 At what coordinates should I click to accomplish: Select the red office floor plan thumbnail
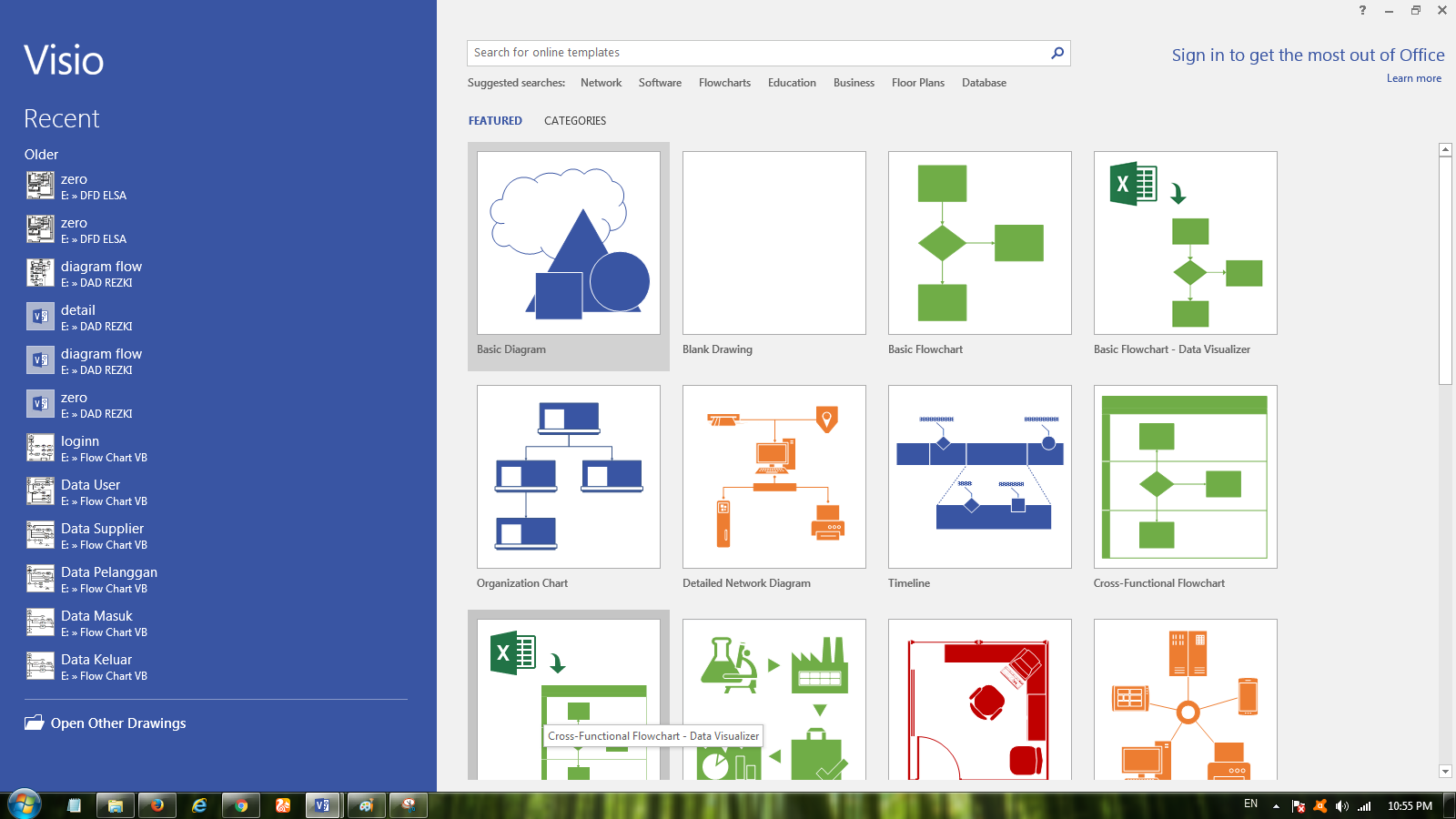pyautogui.click(x=980, y=700)
